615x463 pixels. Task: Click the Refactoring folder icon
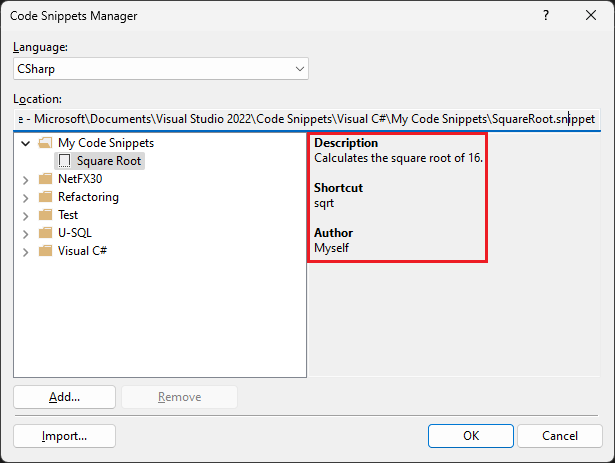click(x=45, y=197)
